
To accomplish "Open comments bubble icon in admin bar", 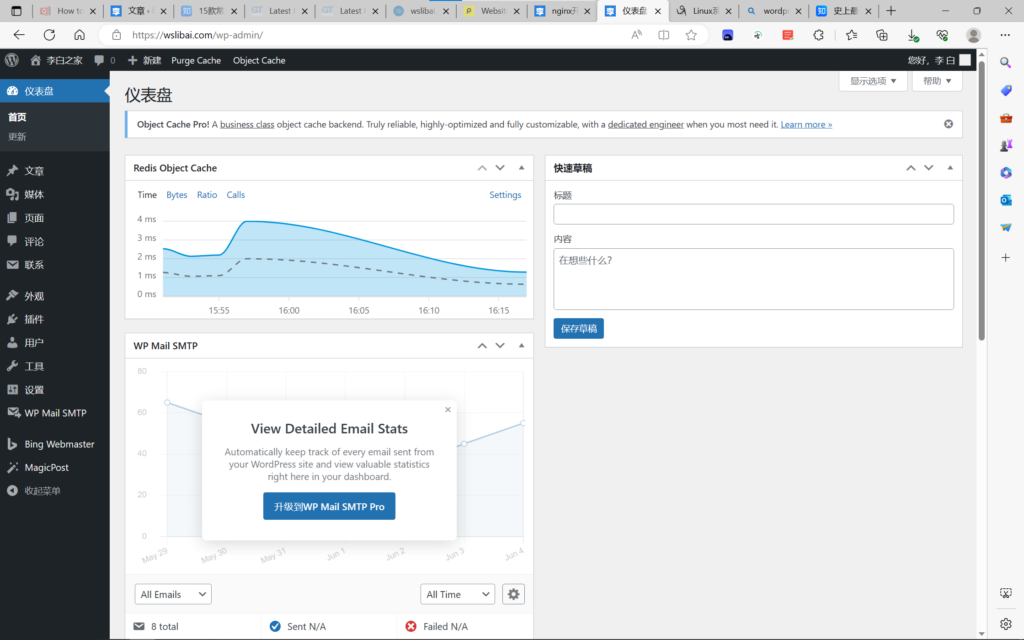I will pos(100,60).
